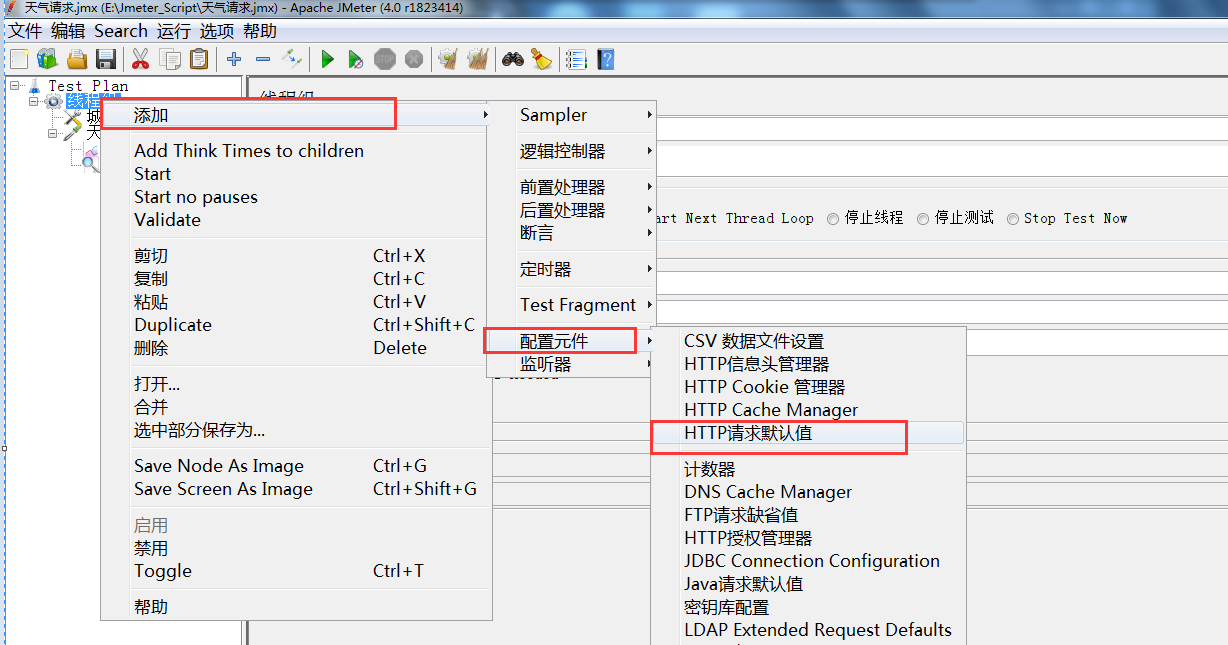Collapse the thread group tree node toggle
This screenshot has width=1228, height=645.
click(33, 101)
